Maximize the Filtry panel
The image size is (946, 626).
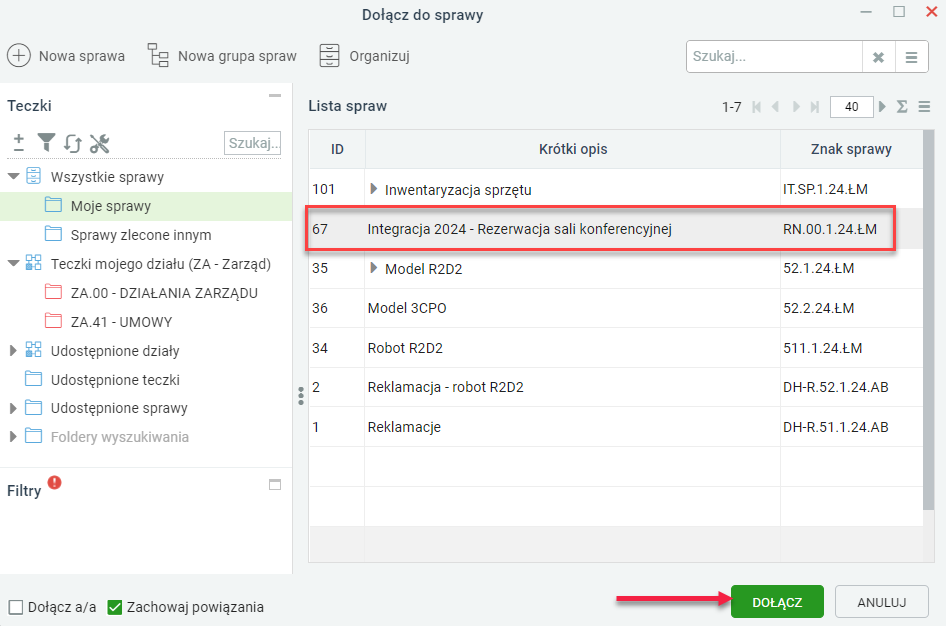(x=275, y=484)
